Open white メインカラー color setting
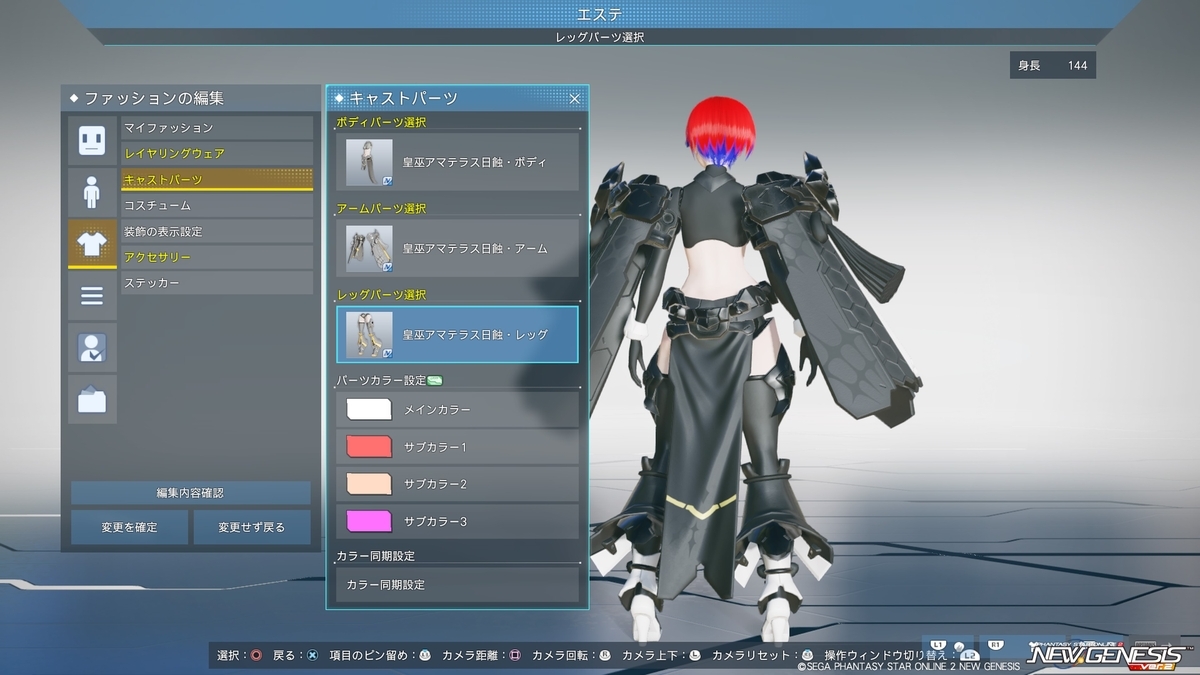 point(457,409)
